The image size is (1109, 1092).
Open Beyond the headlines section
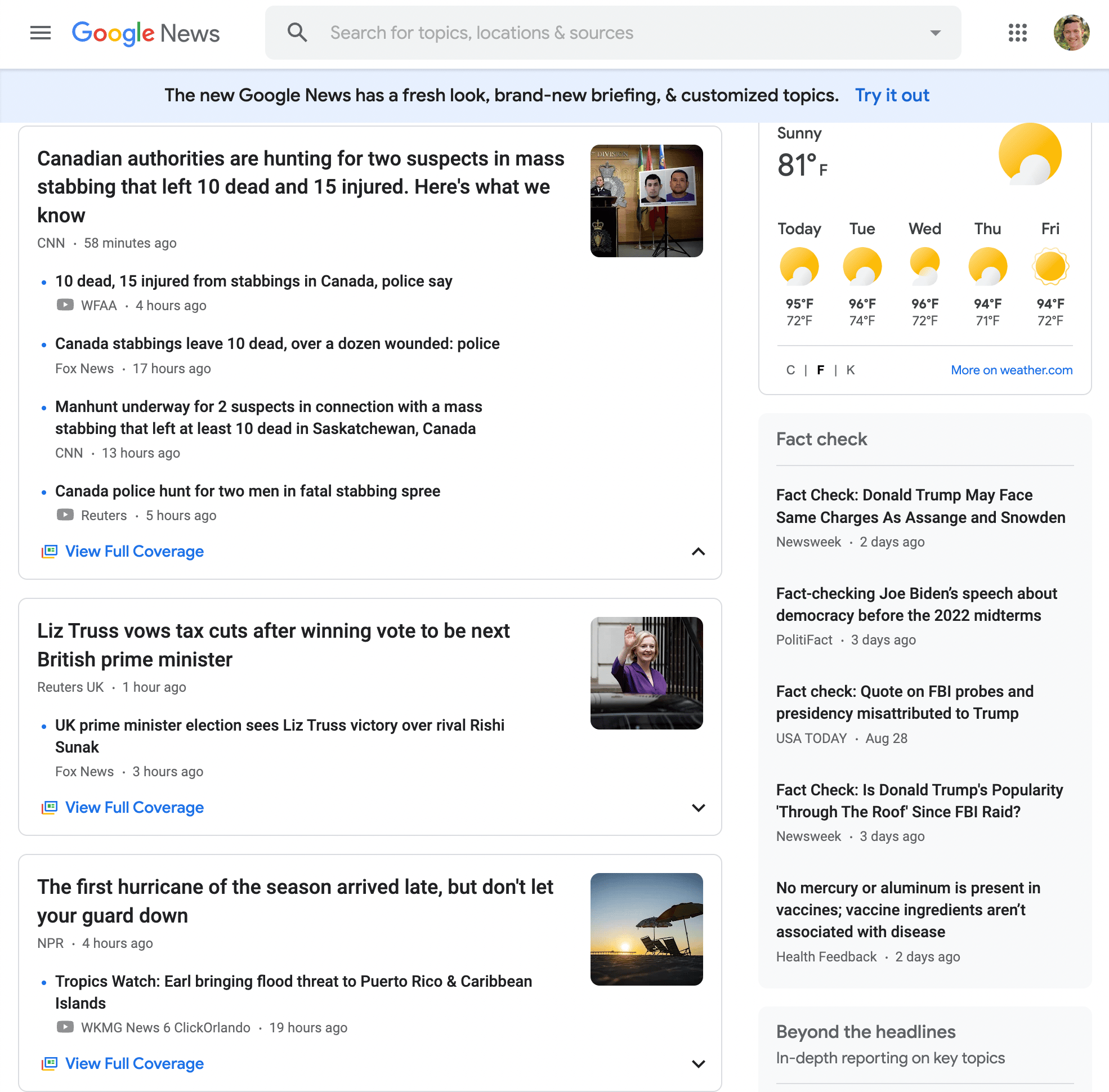(x=865, y=1031)
